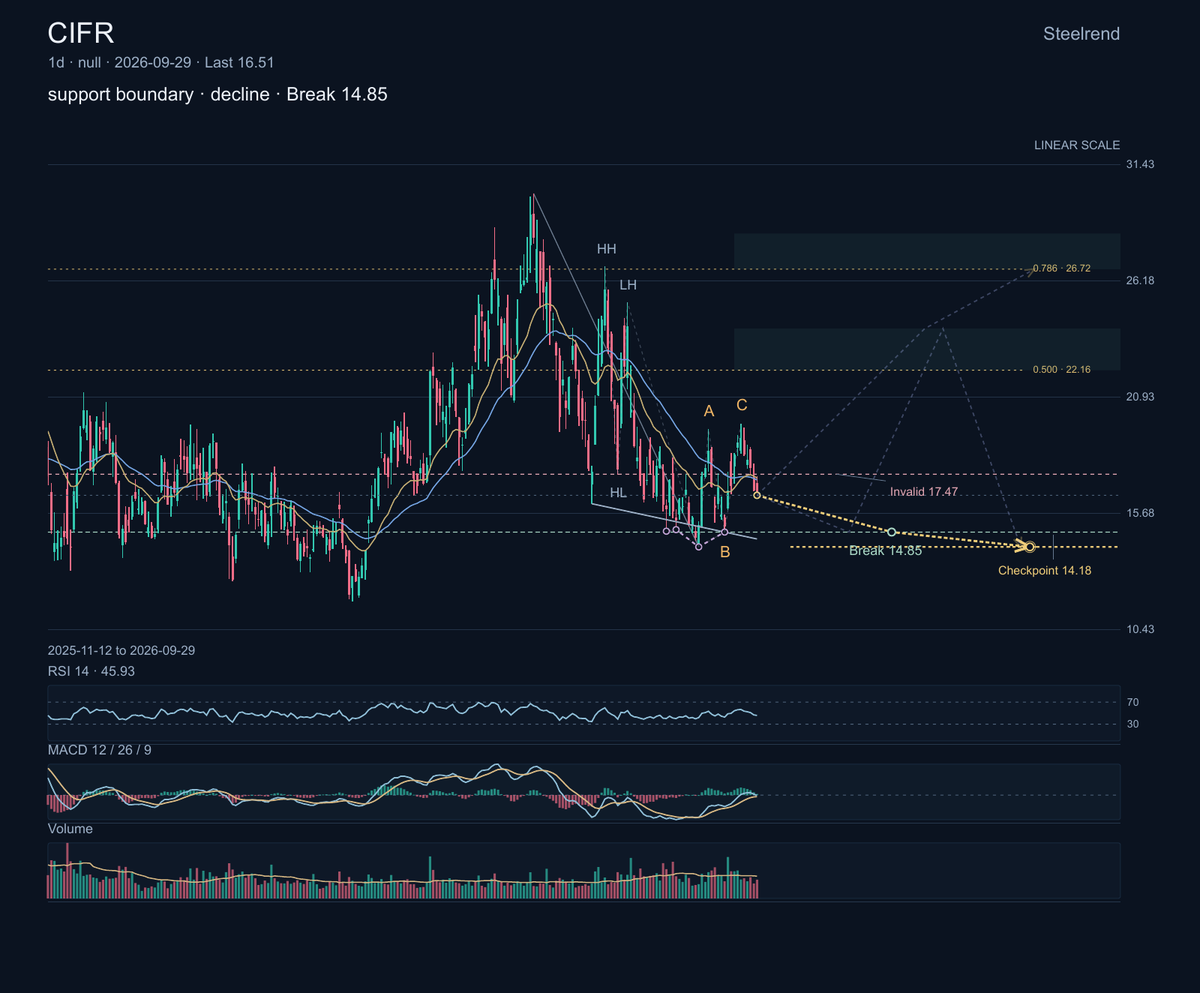
Task: Click the RSI 30 level label
Action: [1133, 724]
